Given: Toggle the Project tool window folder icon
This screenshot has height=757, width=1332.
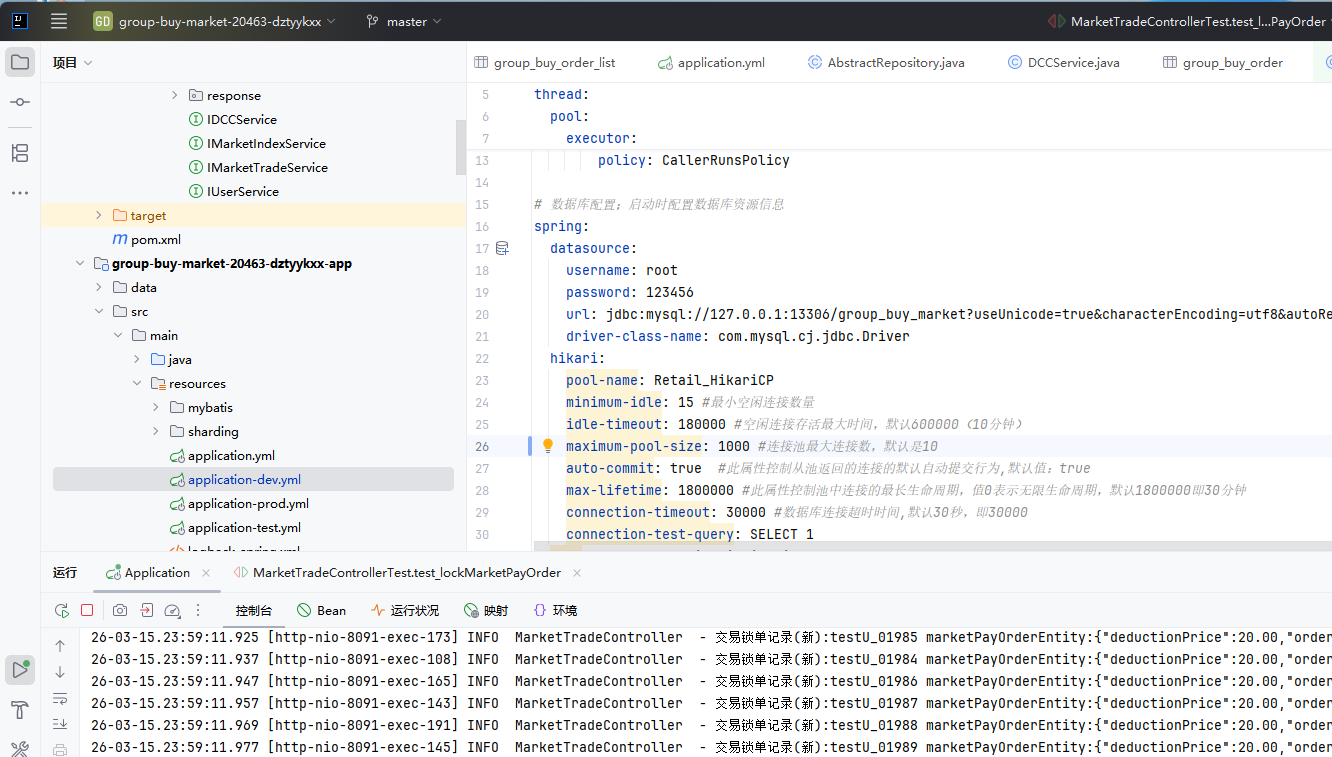Looking at the screenshot, I should click(20, 62).
